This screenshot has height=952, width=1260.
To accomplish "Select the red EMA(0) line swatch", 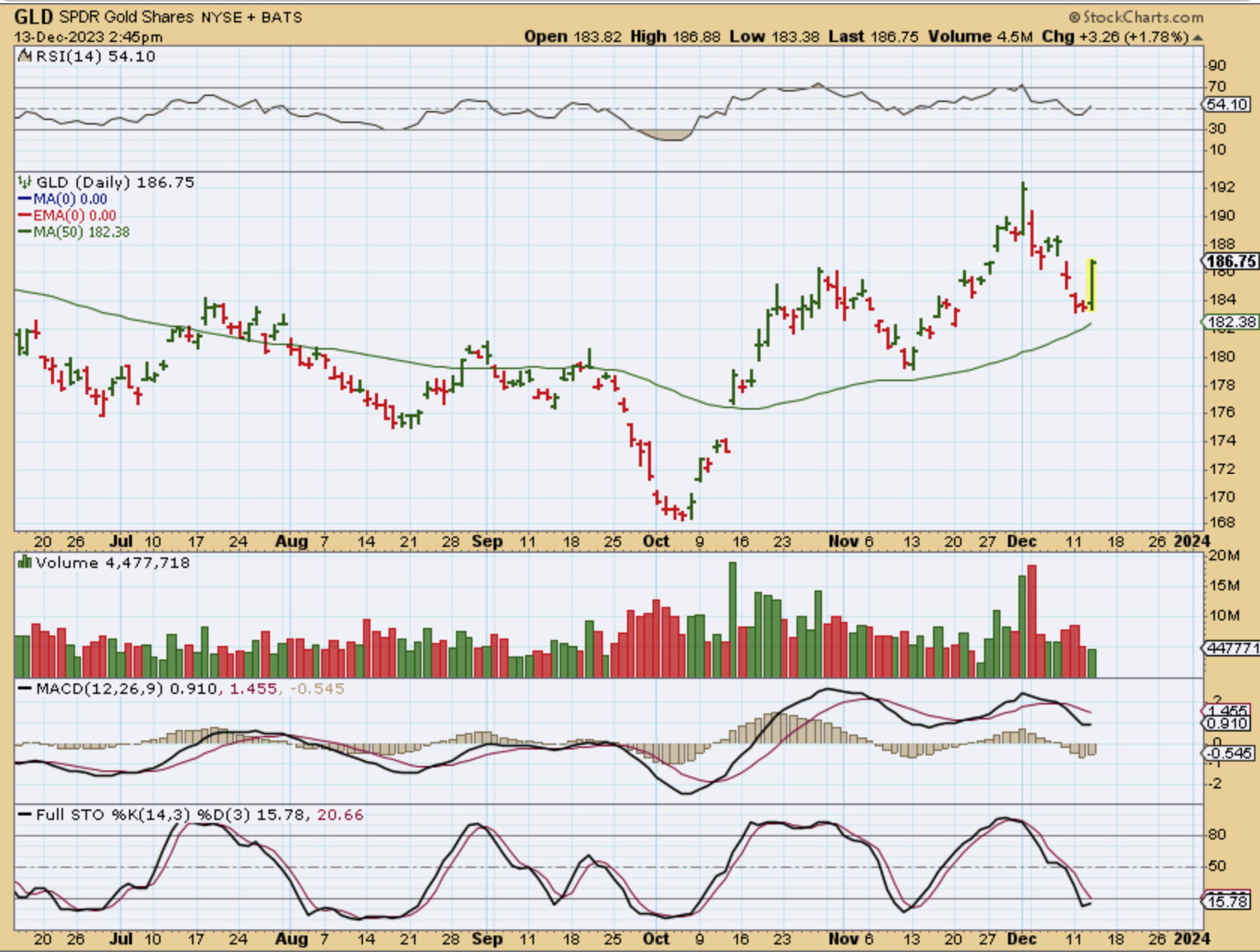I will [x=25, y=216].
